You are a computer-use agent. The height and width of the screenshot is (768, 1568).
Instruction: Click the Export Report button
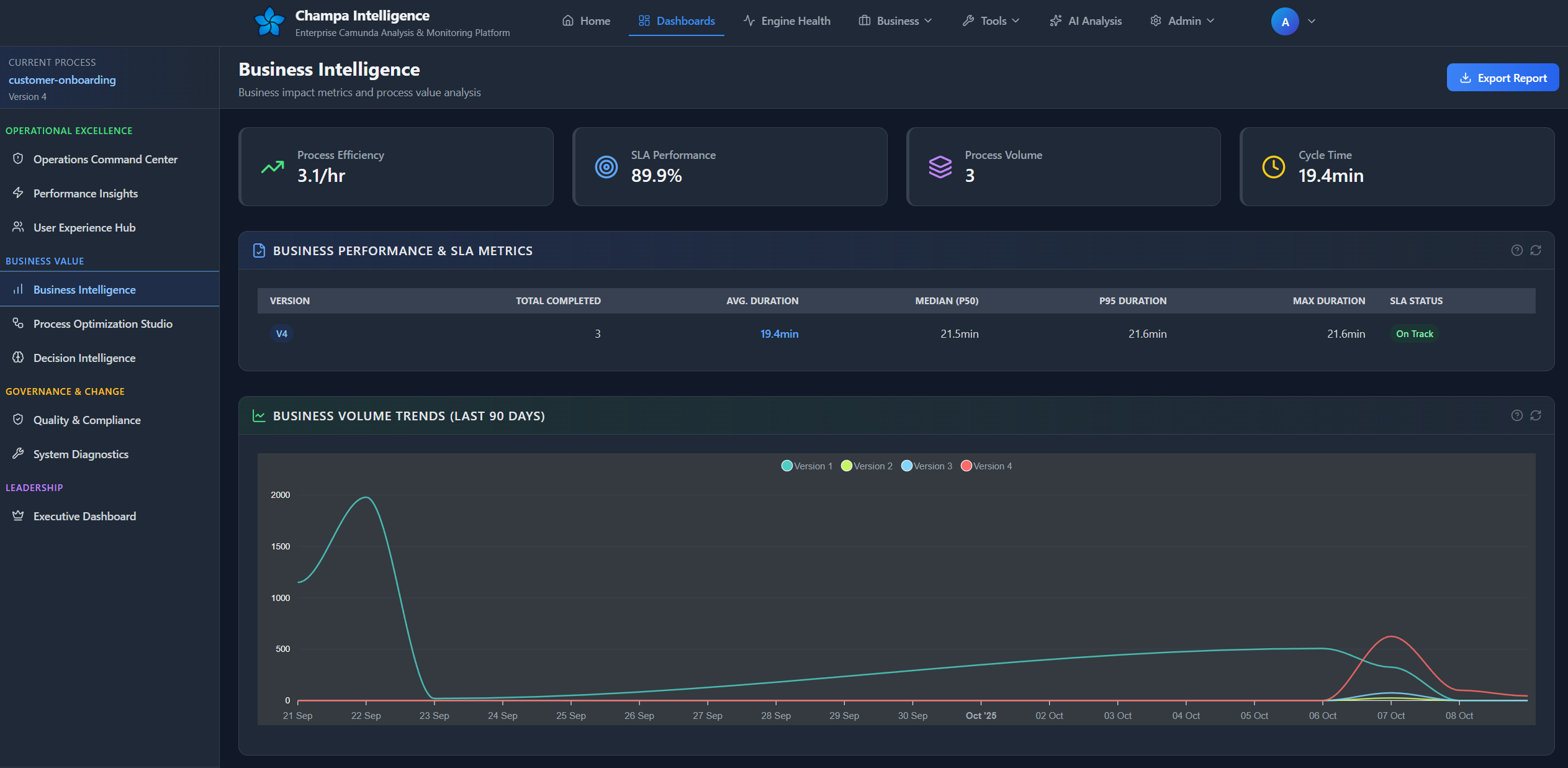click(1502, 78)
